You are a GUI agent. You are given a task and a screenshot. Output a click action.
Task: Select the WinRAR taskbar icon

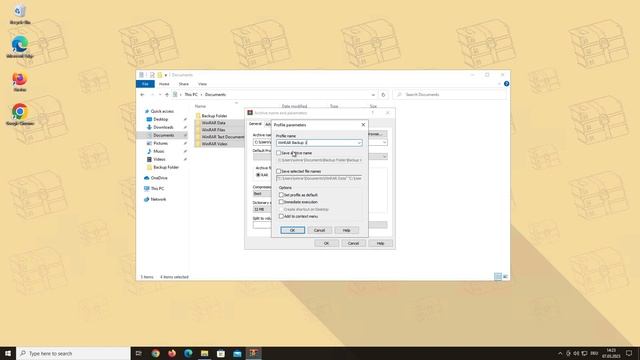[253, 353]
